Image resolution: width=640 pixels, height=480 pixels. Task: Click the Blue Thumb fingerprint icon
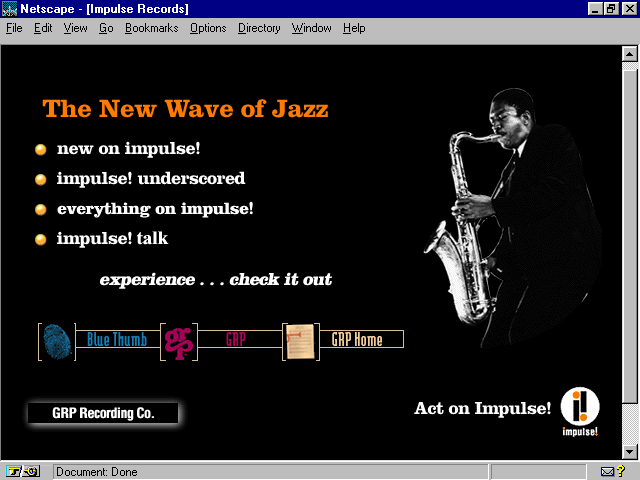click(x=57, y=341)
